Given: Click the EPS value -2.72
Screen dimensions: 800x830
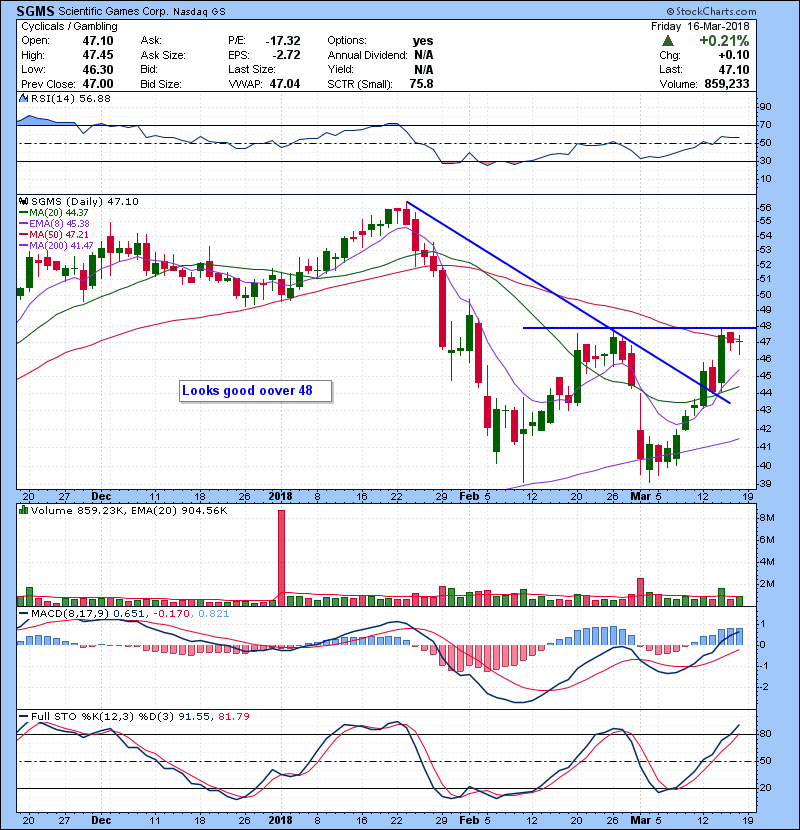Looking at the screenshot, I should pos(286,55).
